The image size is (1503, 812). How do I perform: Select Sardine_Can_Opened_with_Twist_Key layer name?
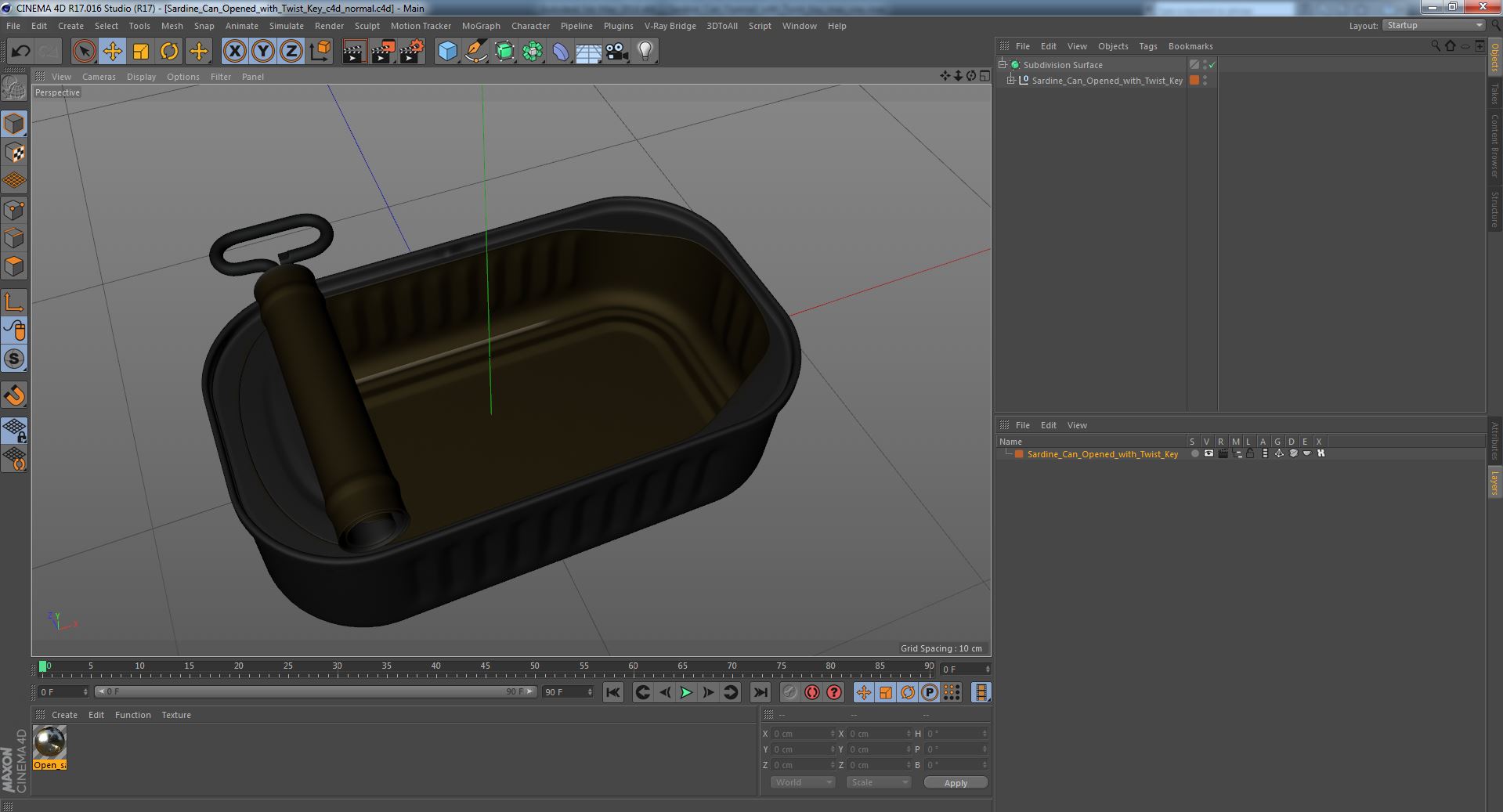(1102, 454)
